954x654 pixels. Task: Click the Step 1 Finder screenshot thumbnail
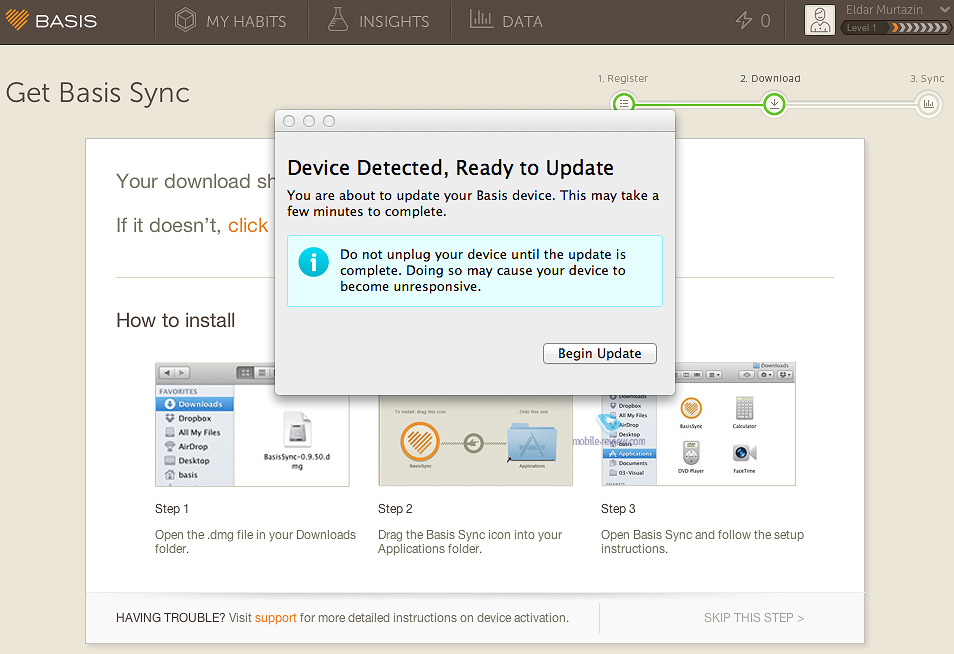point(252,425)
